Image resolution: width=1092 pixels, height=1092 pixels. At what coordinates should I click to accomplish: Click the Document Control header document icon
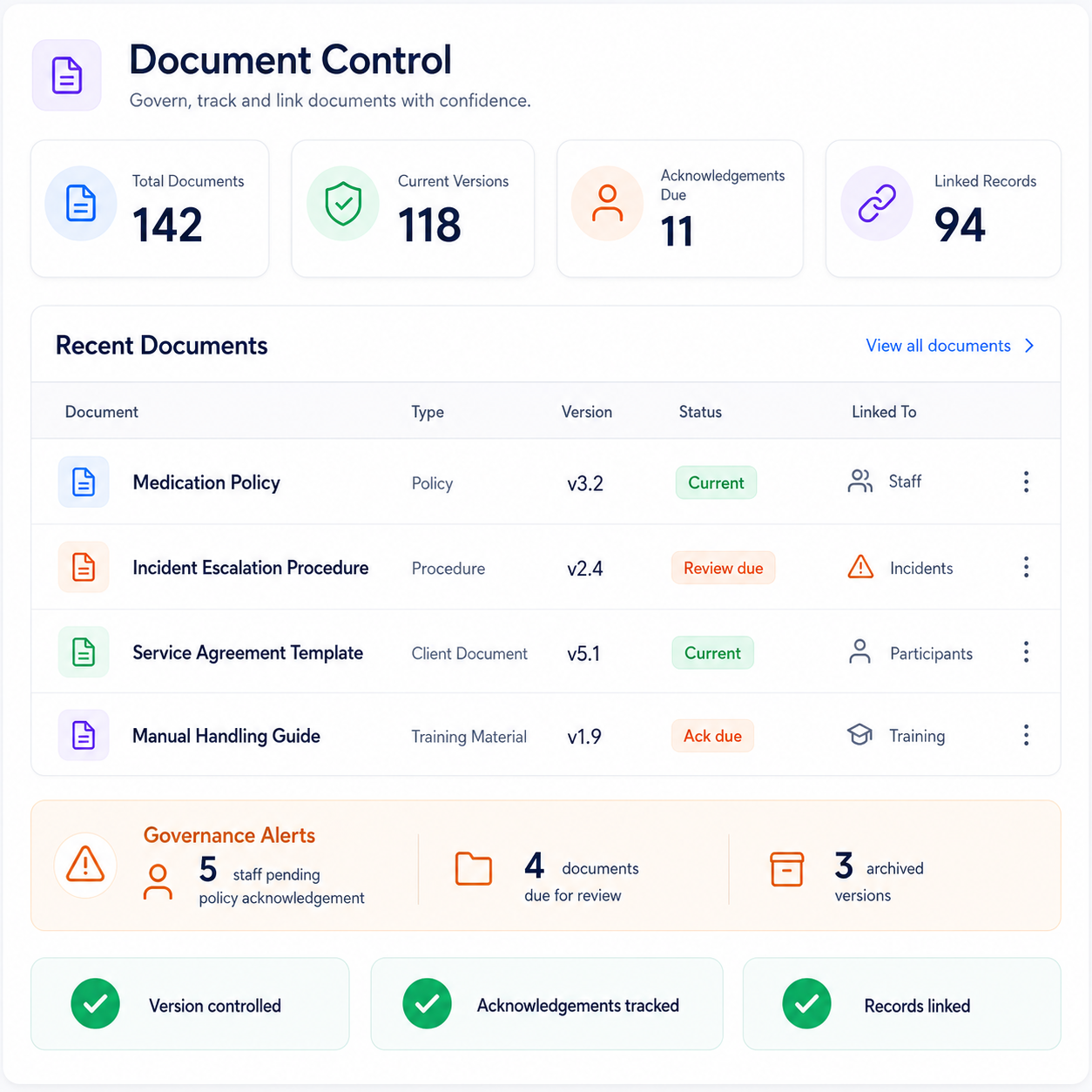point(67,75)
